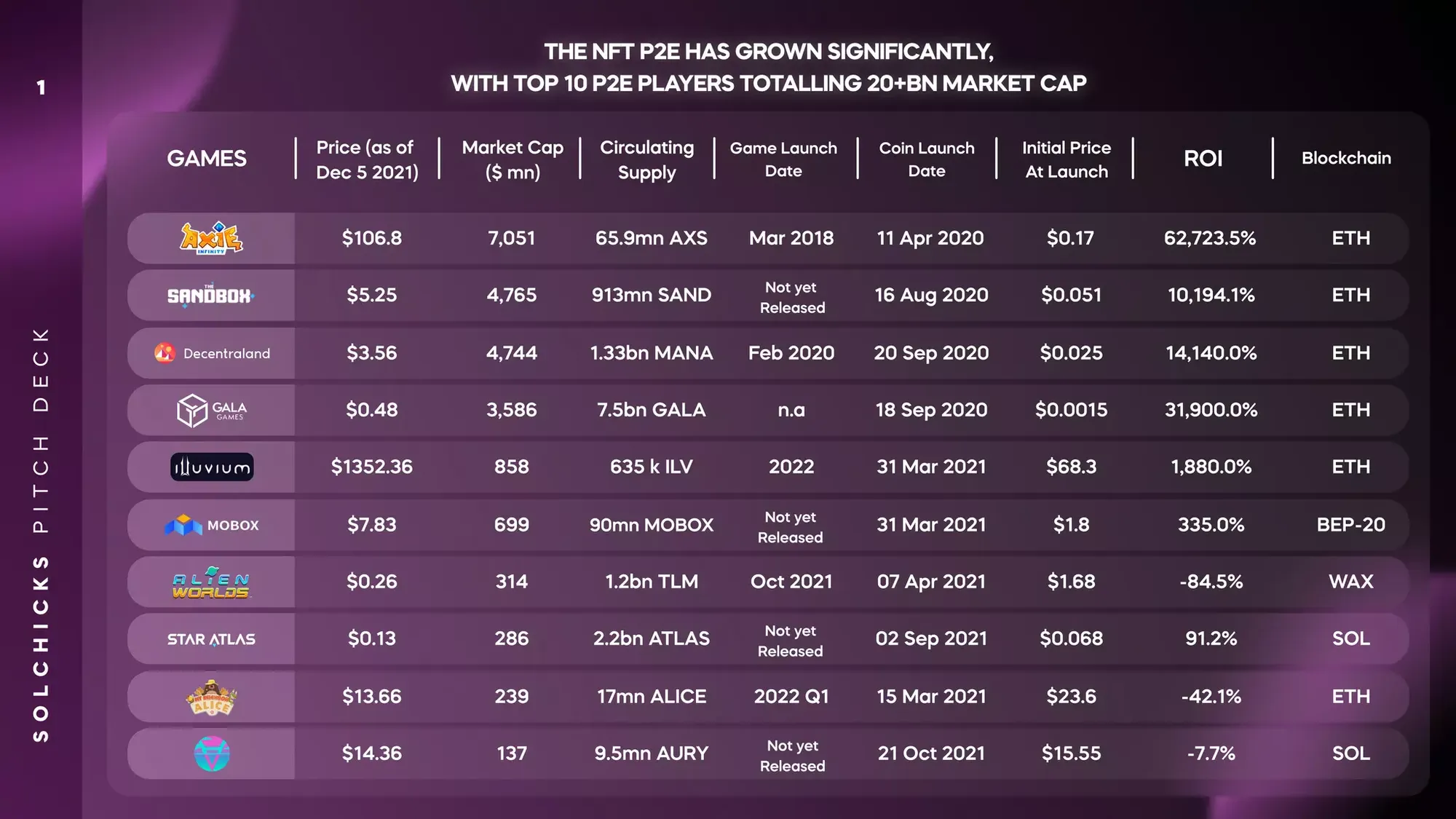Click the Alien Worlds logo
The height and width of the screenshot is (819, 1456).
point(211,582)
